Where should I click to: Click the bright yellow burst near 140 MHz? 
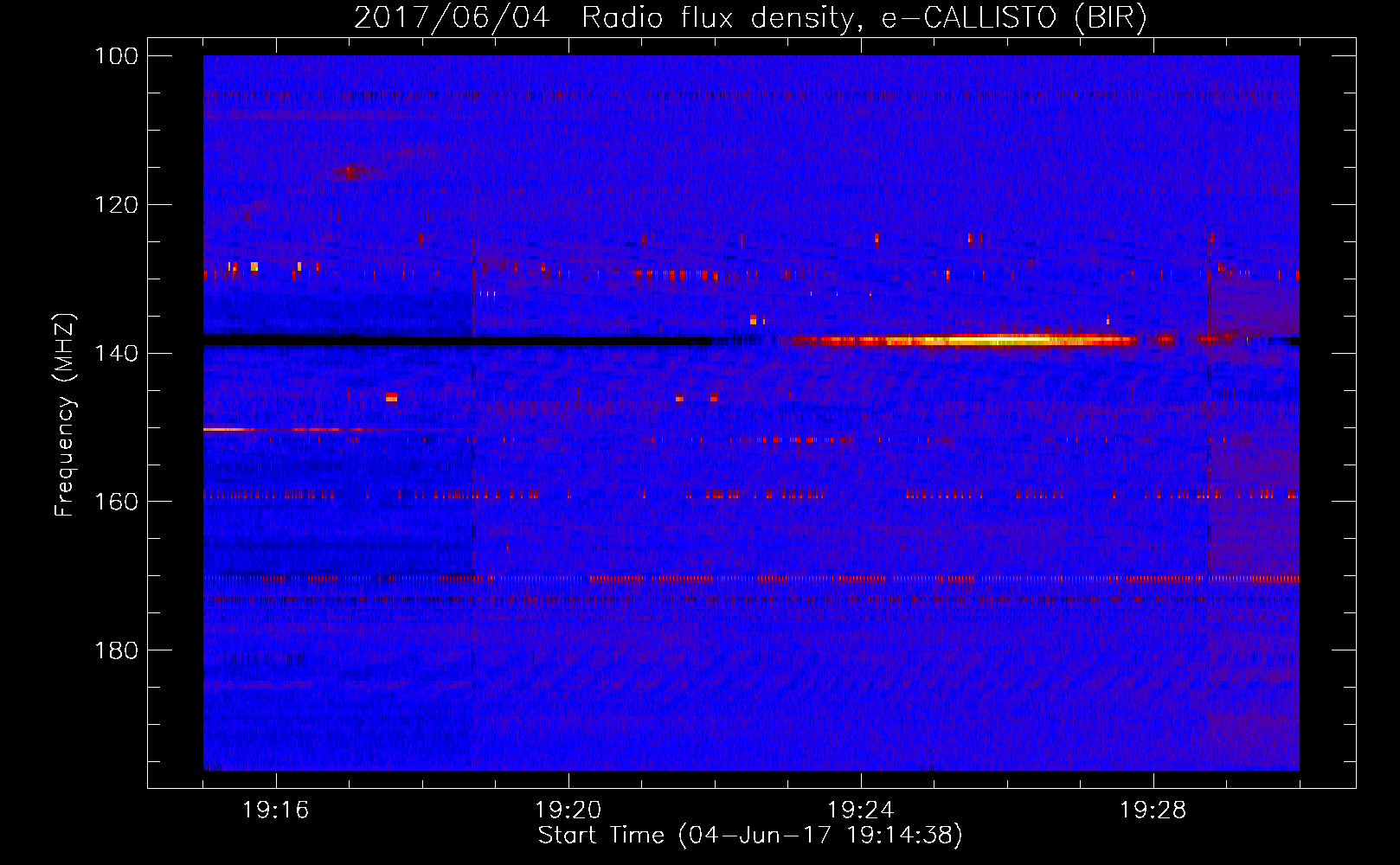pos(965,340)
